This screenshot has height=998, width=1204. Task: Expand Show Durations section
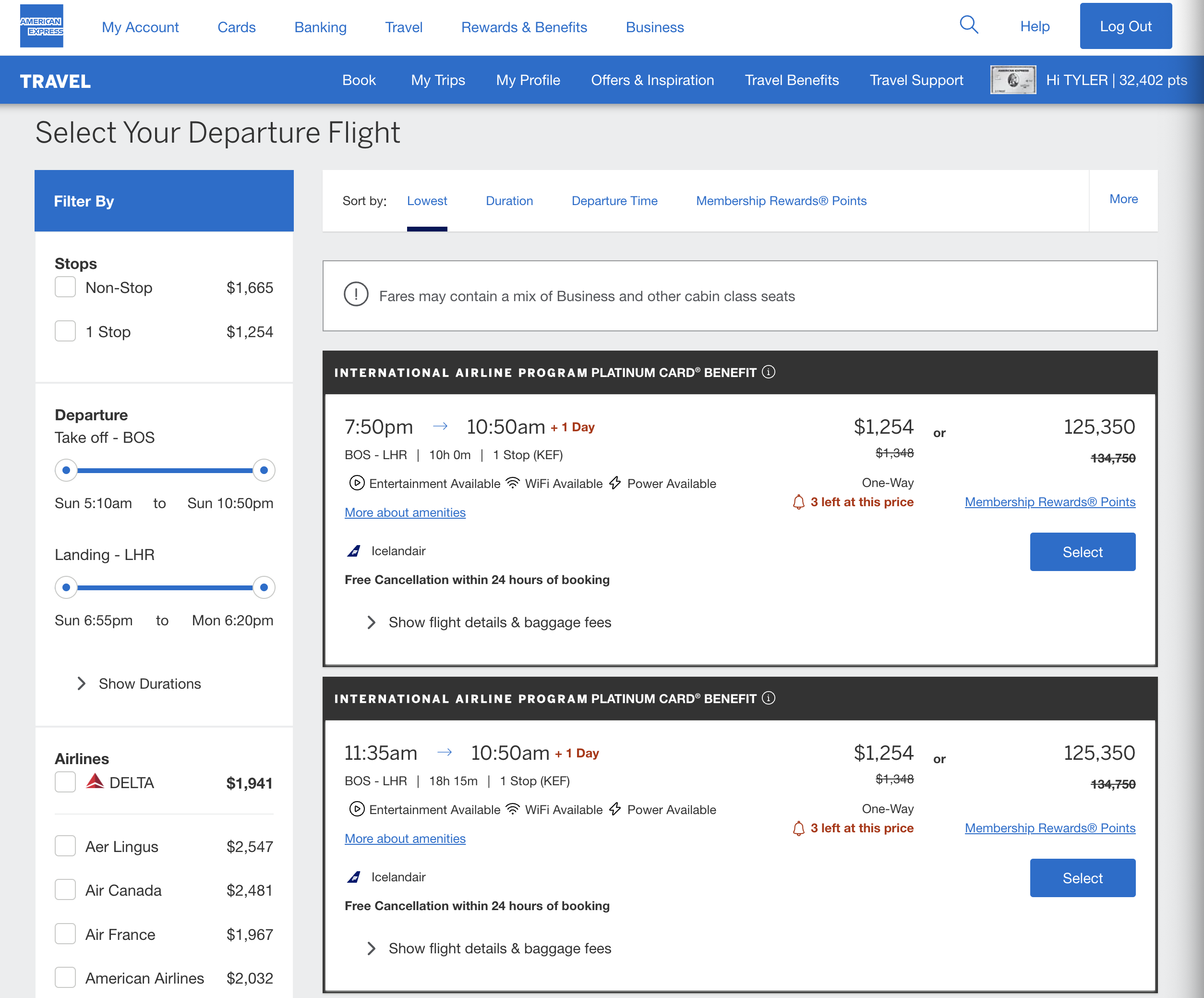click(139, 684)
